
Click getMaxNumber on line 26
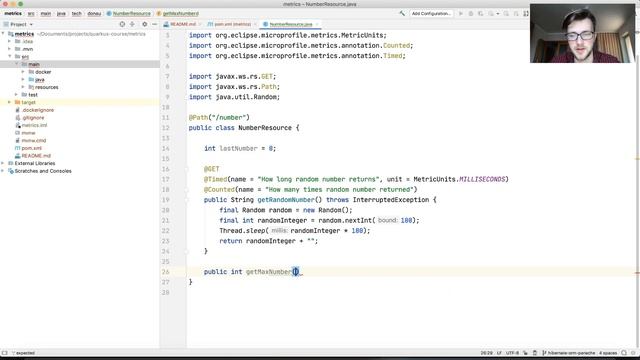click(269, 272)
